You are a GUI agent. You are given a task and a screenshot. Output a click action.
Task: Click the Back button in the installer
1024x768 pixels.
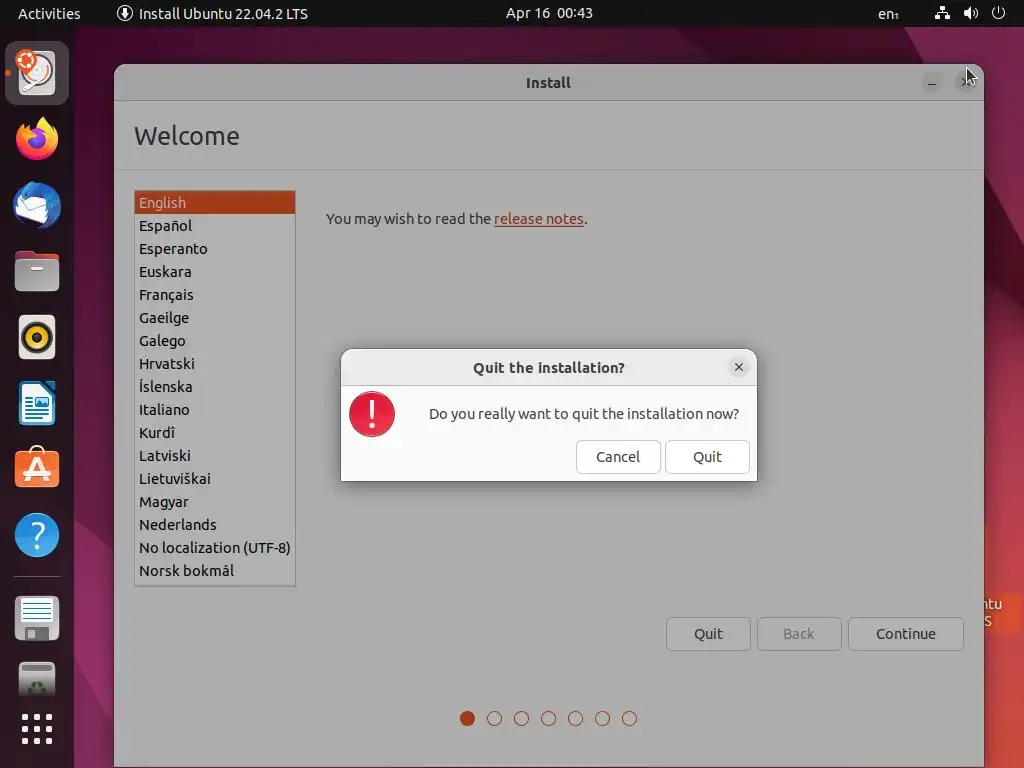799,634
